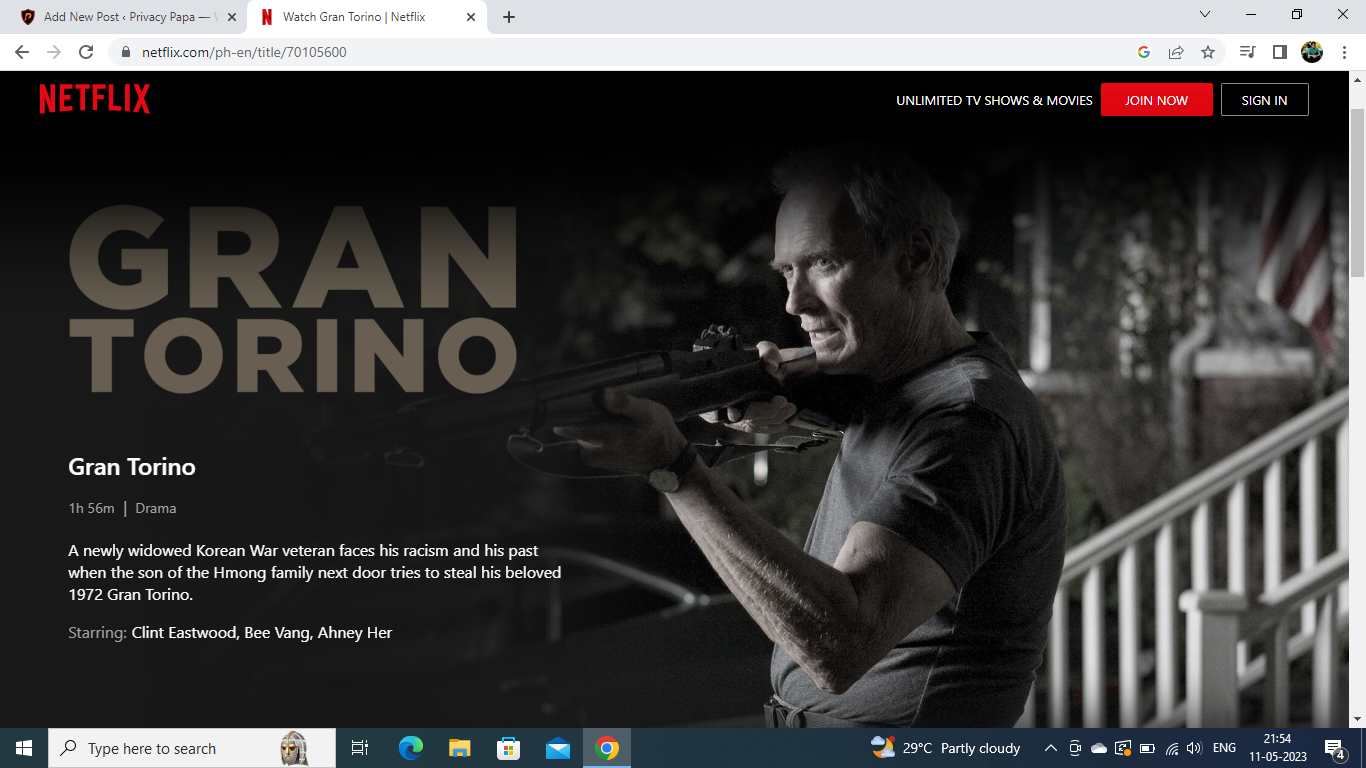The image size is (1366, 768).
Task: Open the Mail app from the taskbar
Action: [x=558, y=748]
